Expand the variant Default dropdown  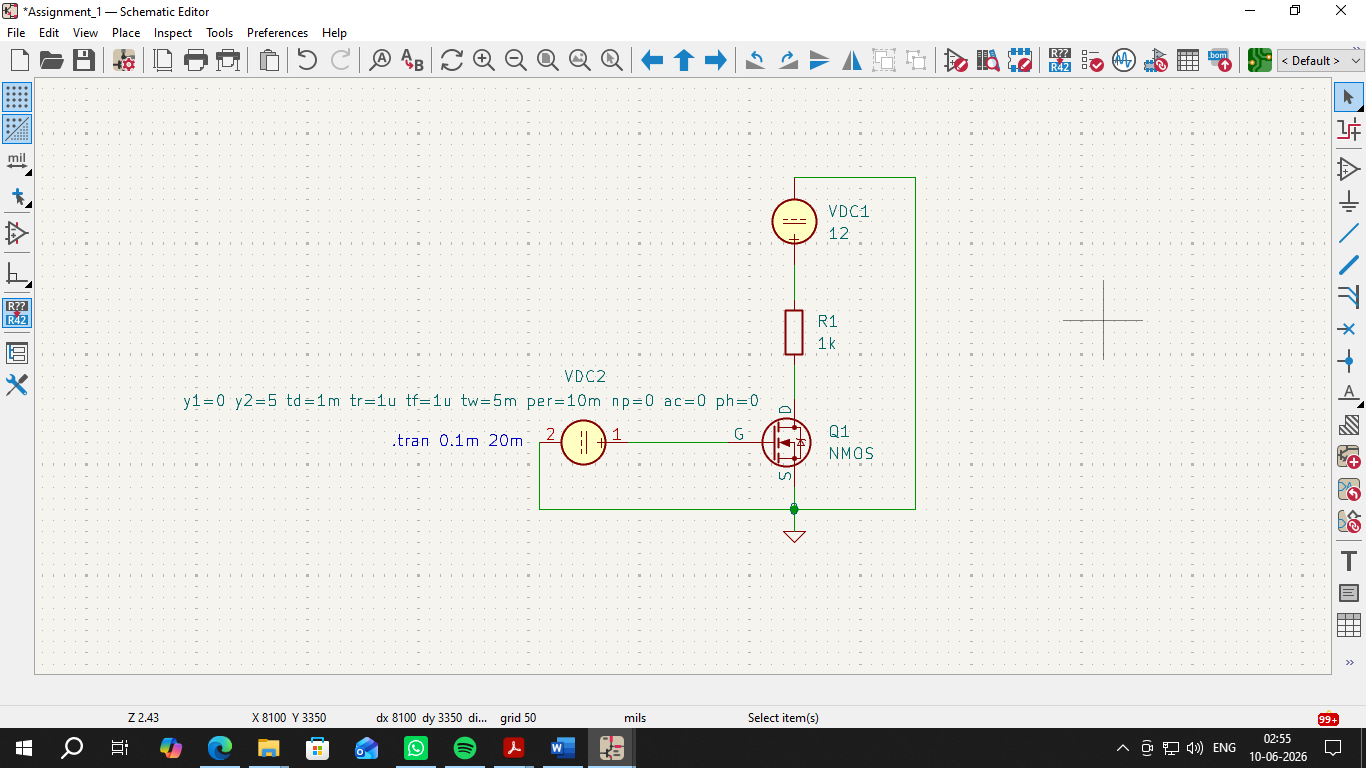[1320, 60]
